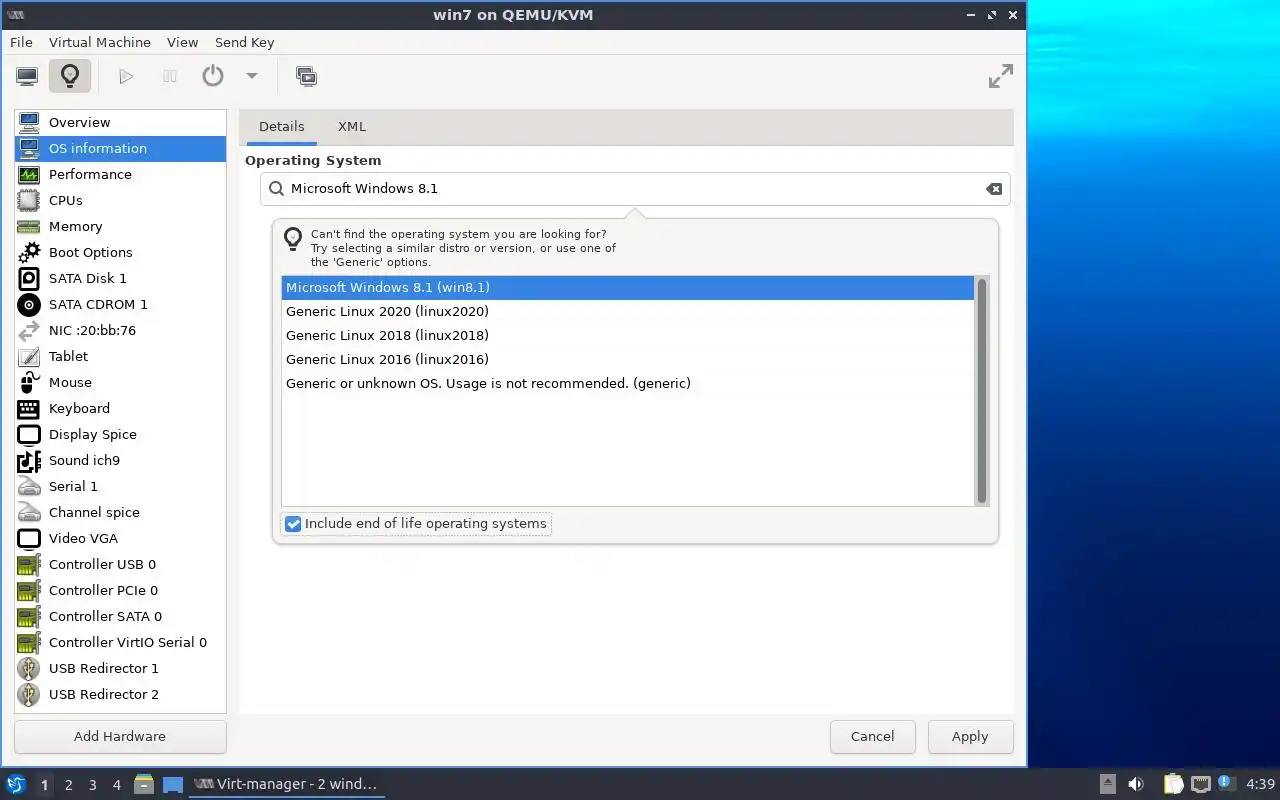Switch to fullscreen with arrows icon
The width and height of the screenshot is (1280, 800).
pos(1001,76)
